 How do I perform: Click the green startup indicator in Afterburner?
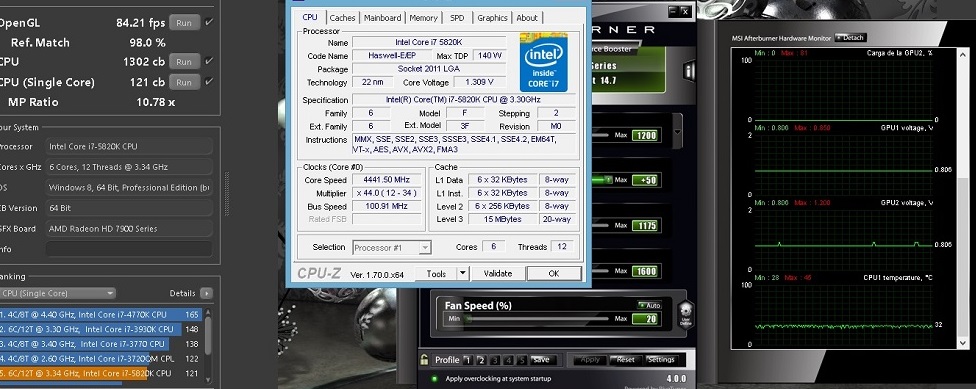click(x=434, y=378)
